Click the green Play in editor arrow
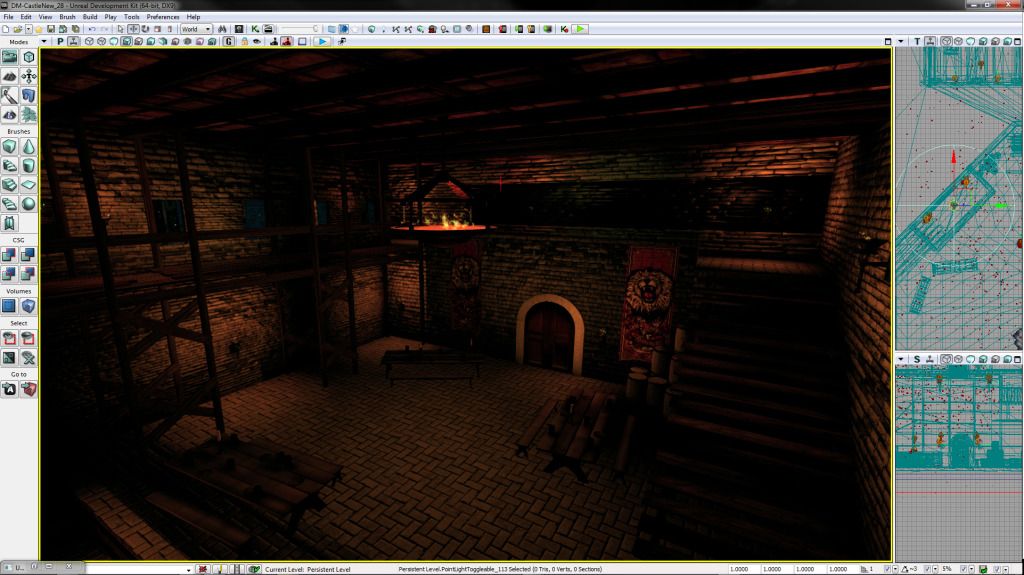 coord(580,29)
